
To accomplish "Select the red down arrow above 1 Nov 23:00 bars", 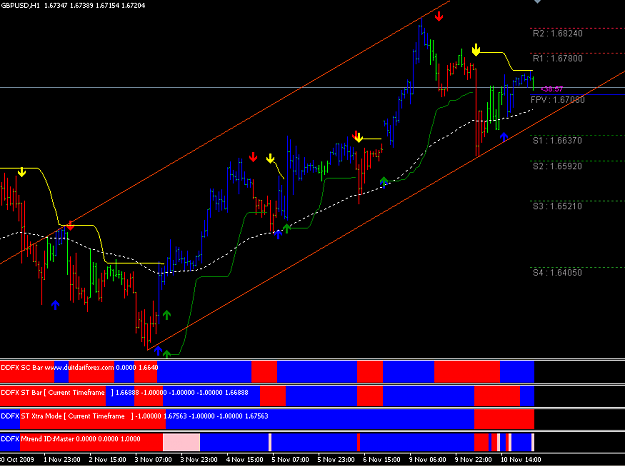I will (x=70, y=226).
